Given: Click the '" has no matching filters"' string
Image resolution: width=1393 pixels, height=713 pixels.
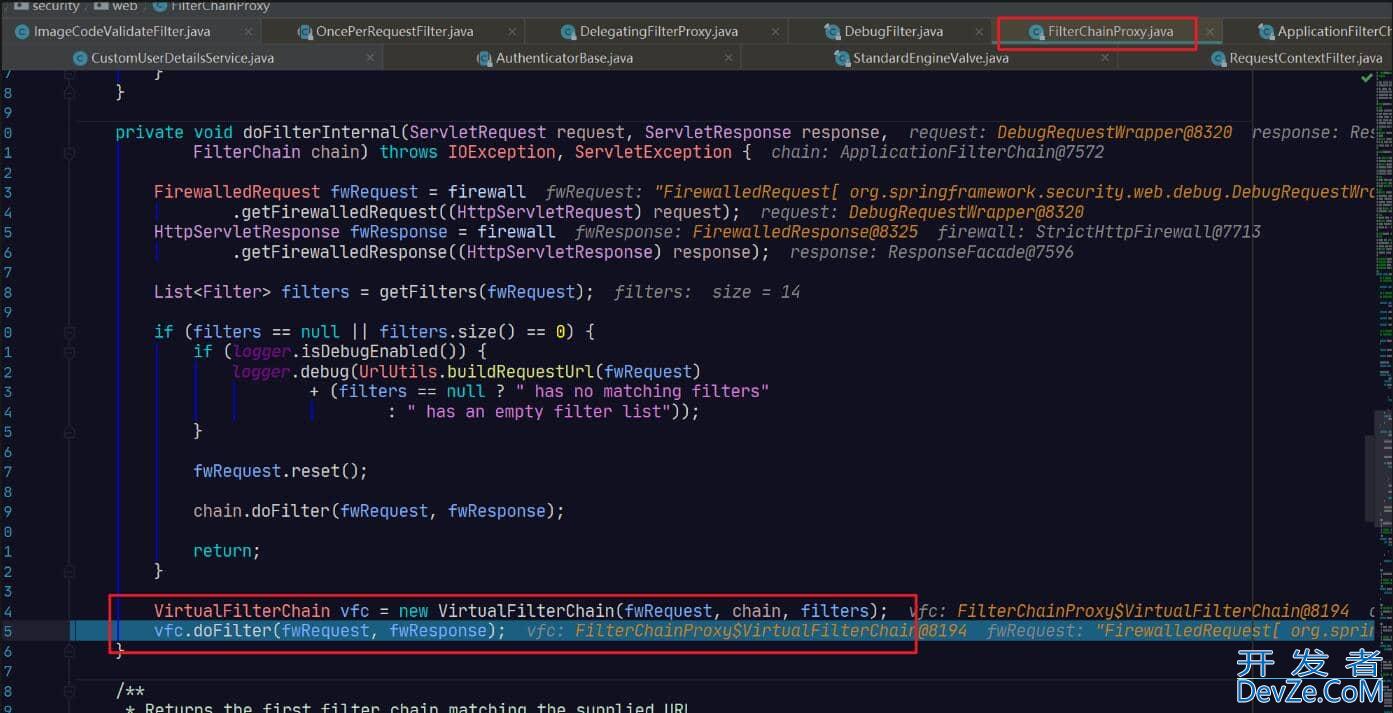Looking at the screenshot, I should pos(642,392).
